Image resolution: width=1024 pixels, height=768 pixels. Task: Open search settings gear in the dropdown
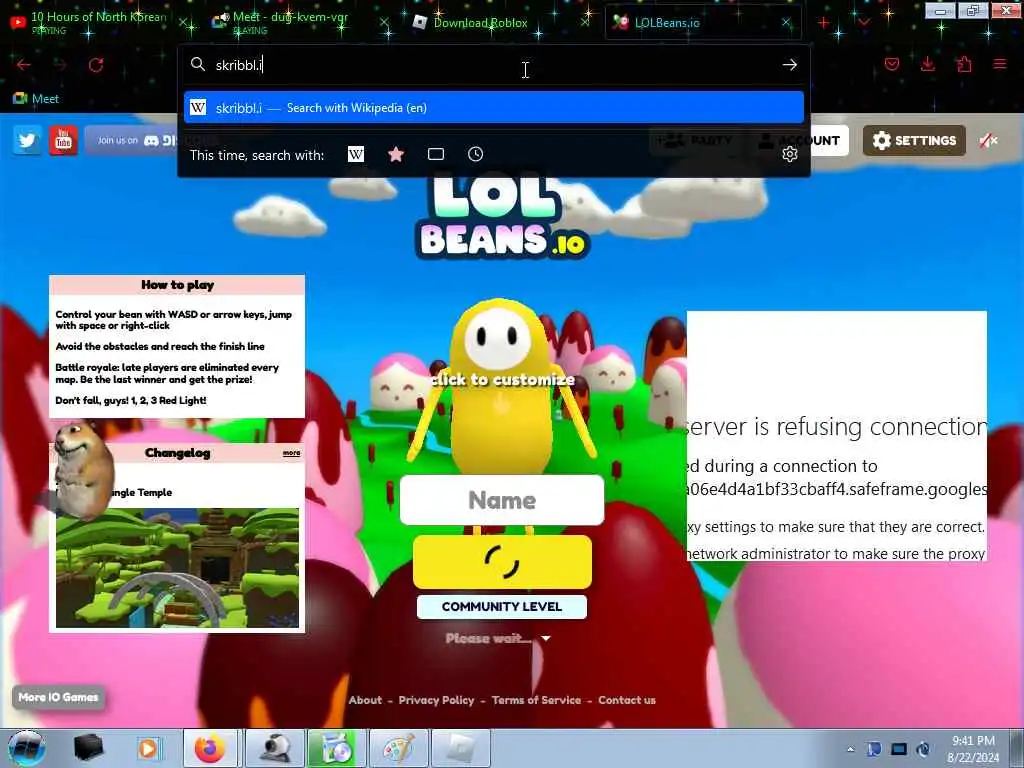(790, 154)
